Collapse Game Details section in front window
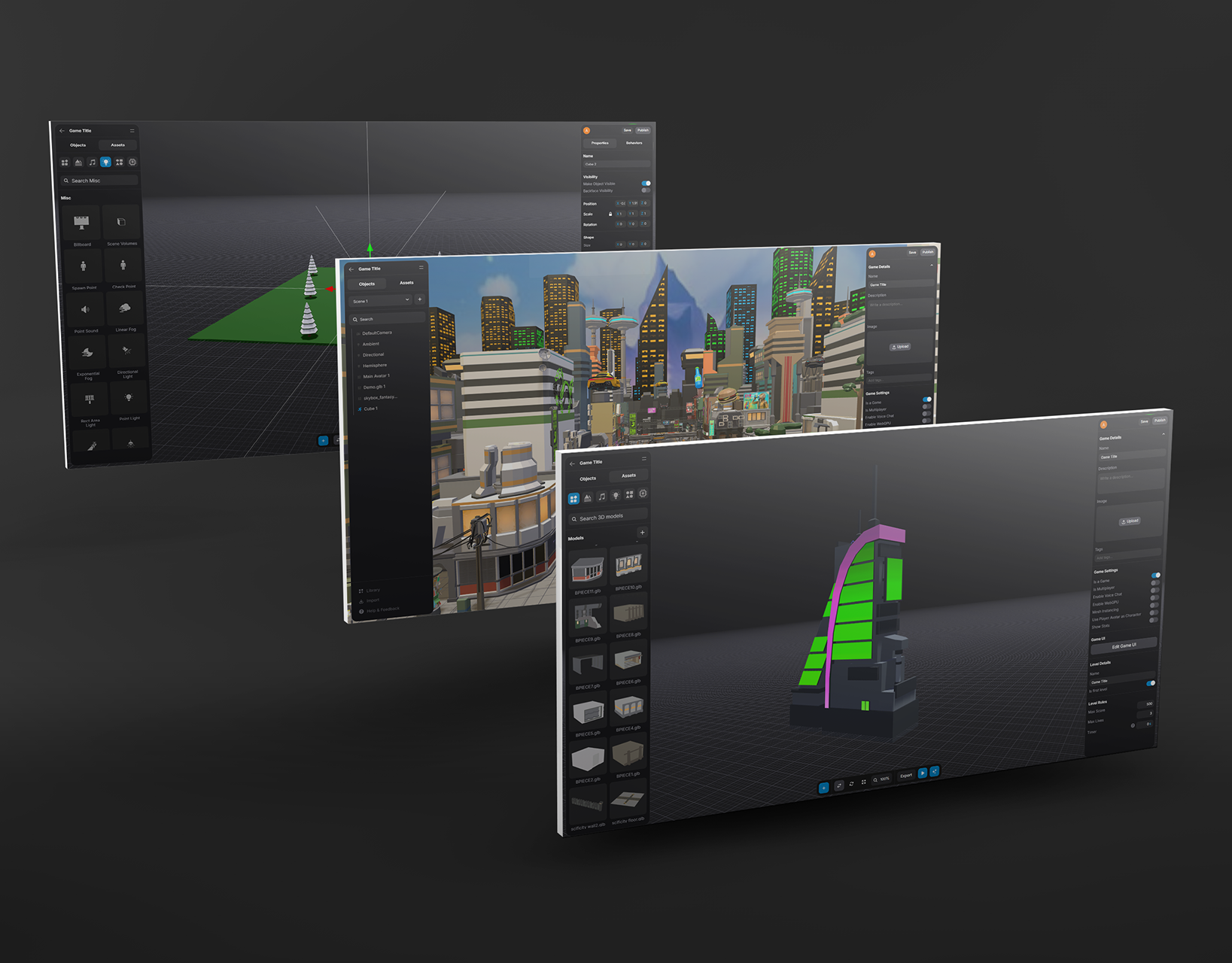 coord(1163,434)
